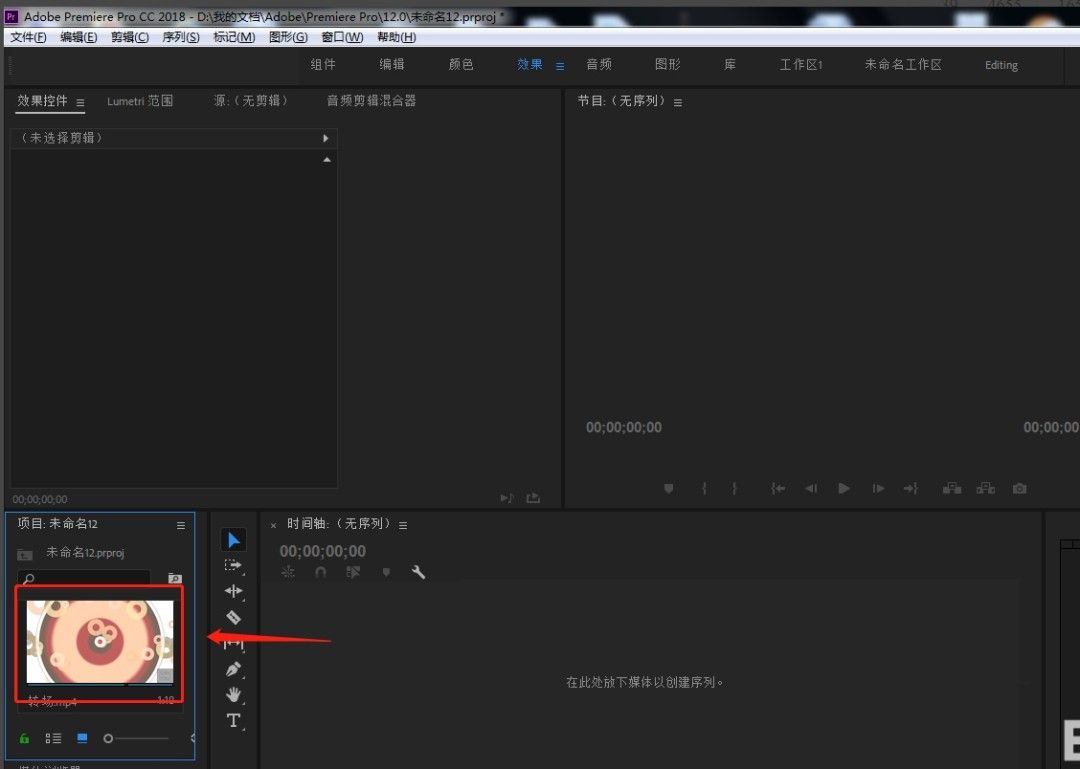Open the Timeline panel menu

point(403,524)
